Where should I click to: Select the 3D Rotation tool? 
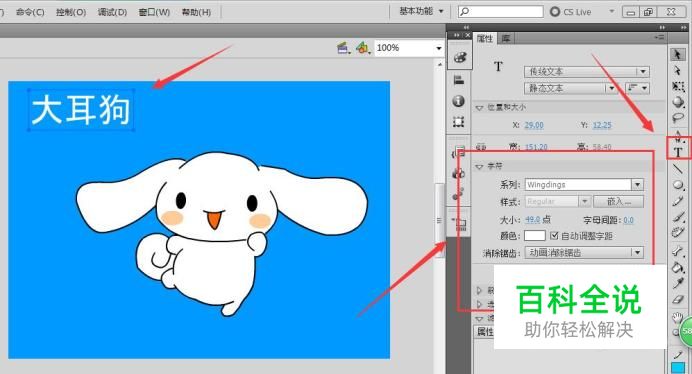pos(678,102)
